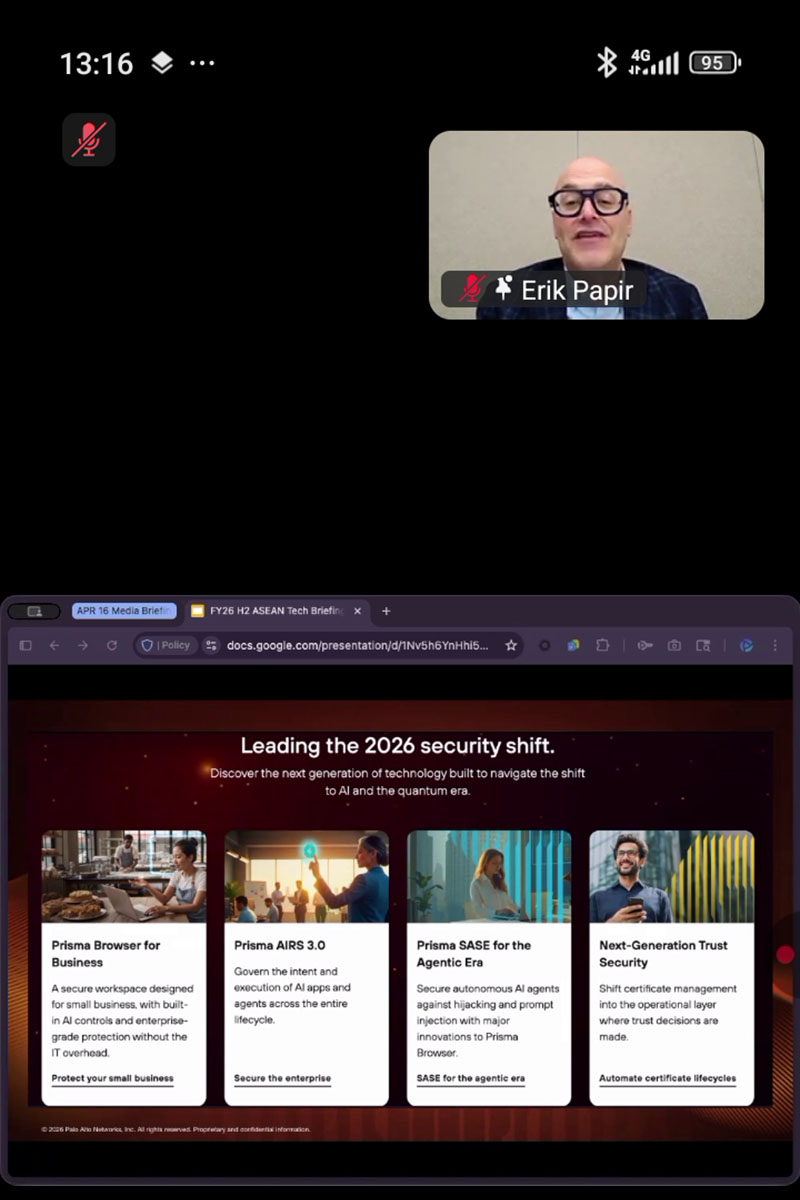This screenshot has width=800, height=1200.
Task: Open the browser three-dot menu
Action: pos(775,646)
